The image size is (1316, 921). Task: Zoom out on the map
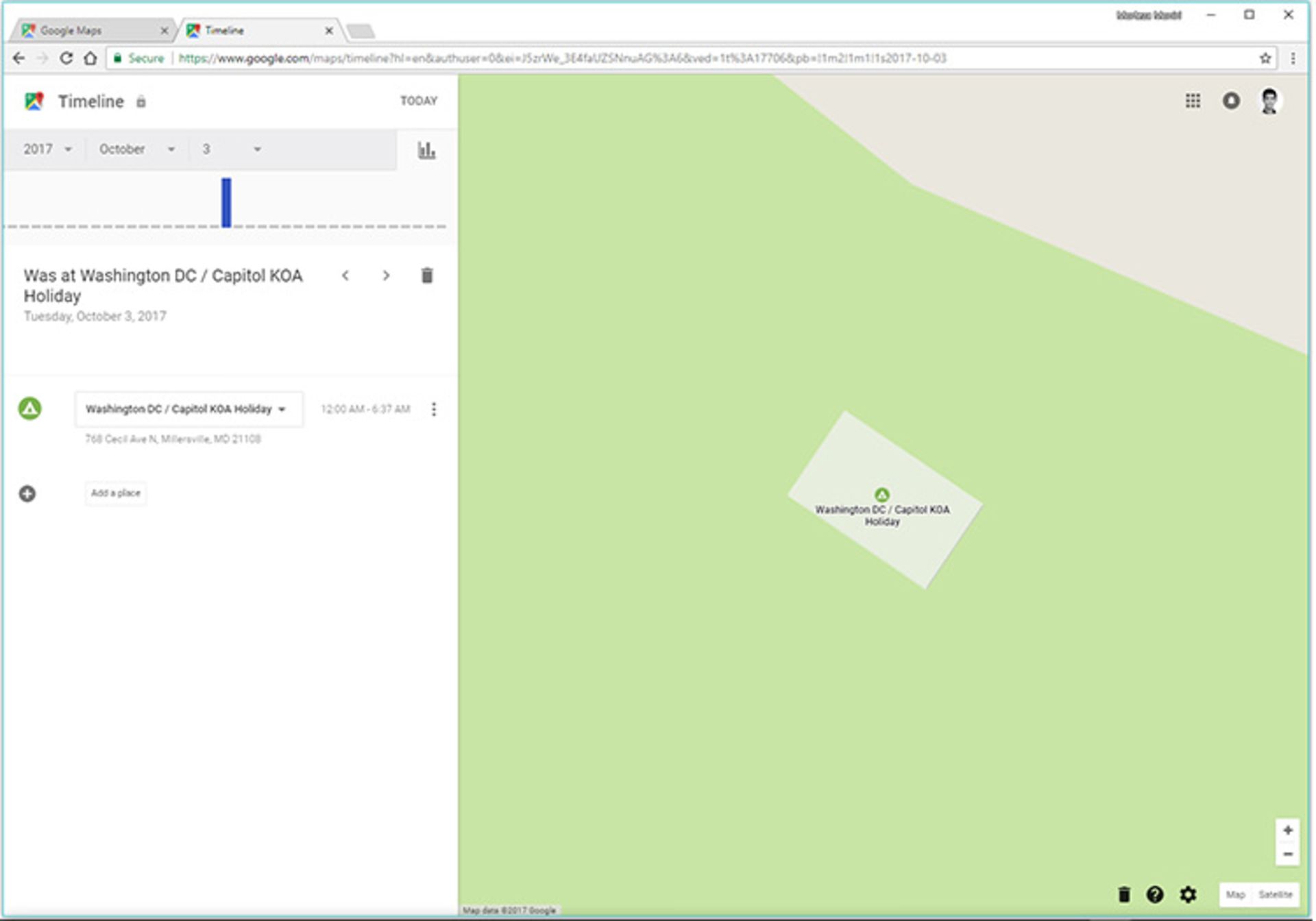point(1287,854)
